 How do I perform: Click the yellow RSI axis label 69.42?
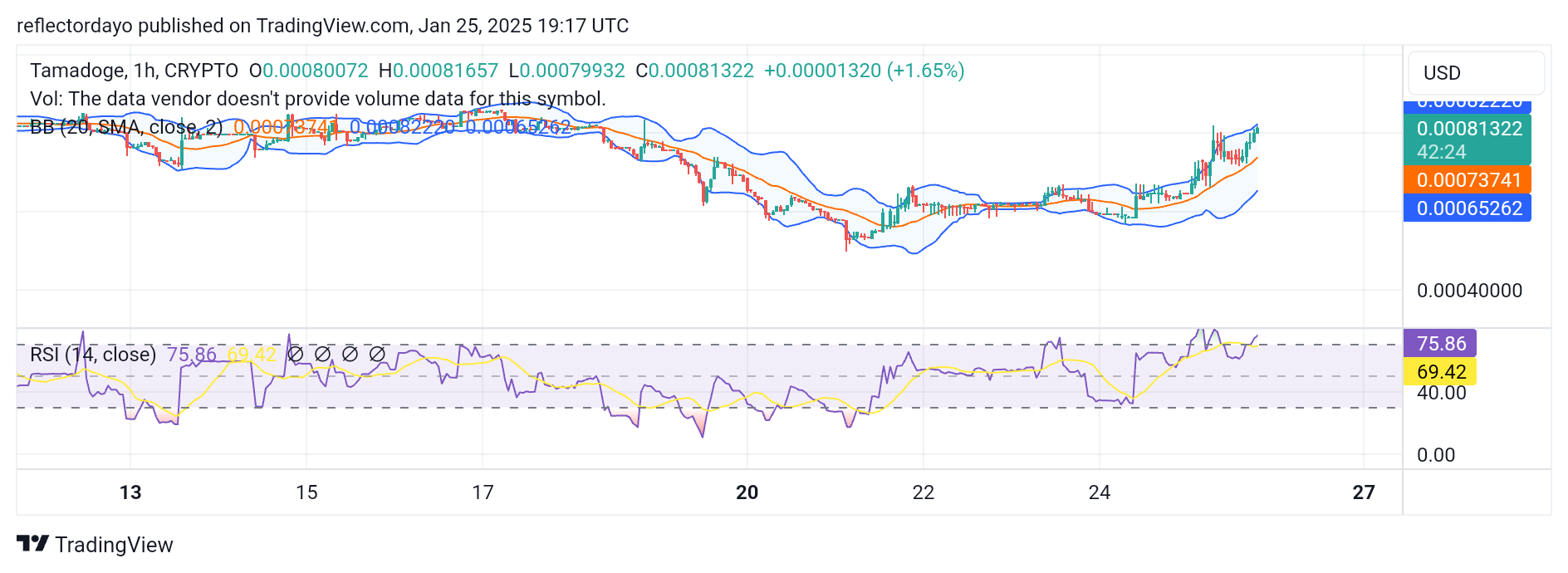point(1440,372)
